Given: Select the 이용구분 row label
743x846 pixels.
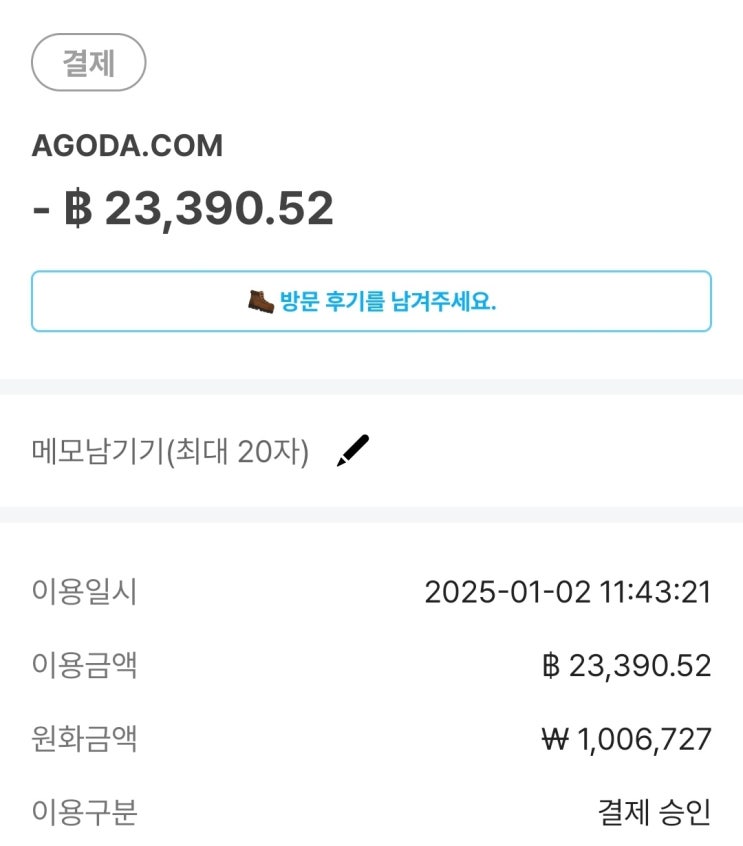Looking at the screenshot, I should point(84,813).
